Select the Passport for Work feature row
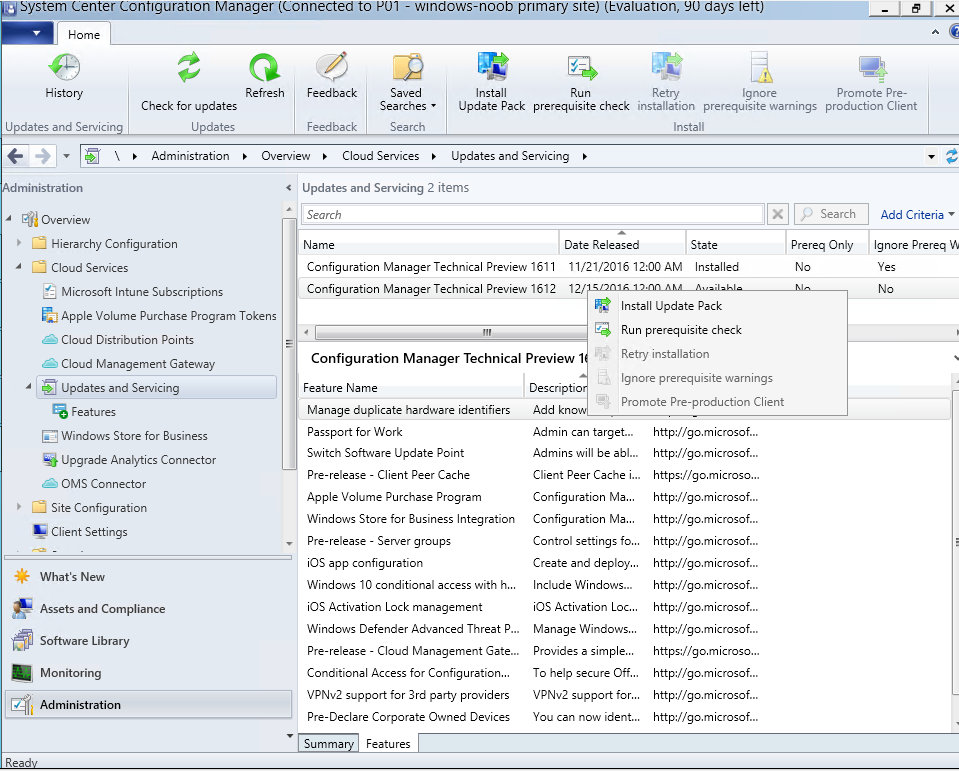This screenshot has width=959, height=771. click(625, 432)
